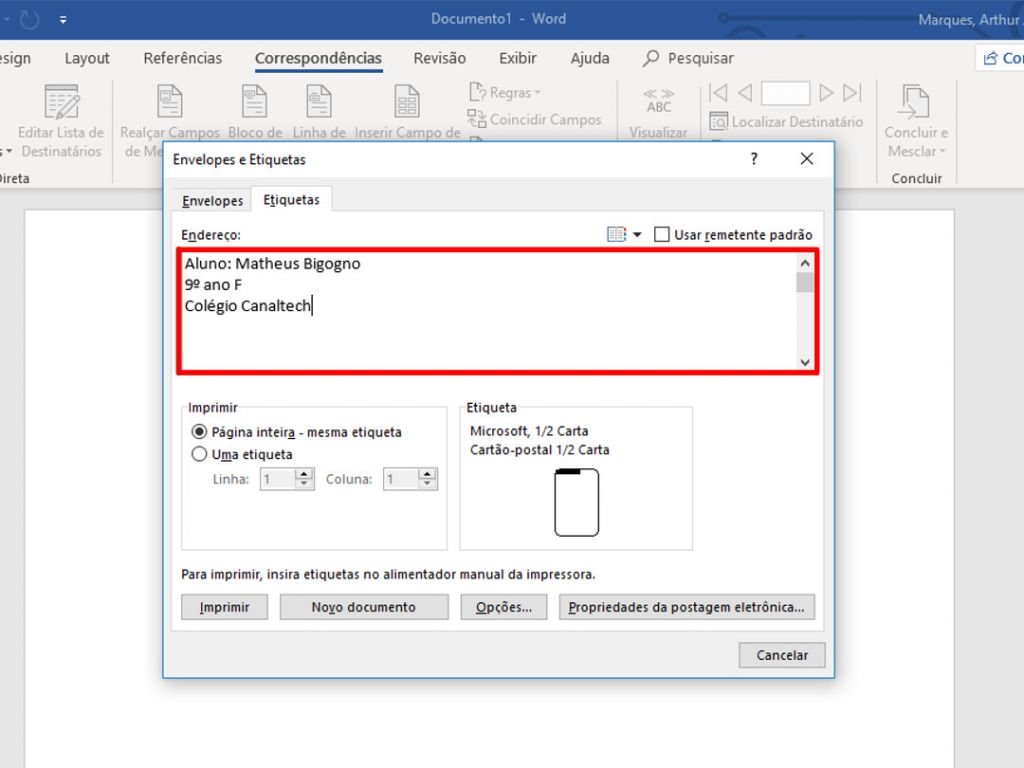Open the Concluir e Mesclar menu

tap(916, 121)
